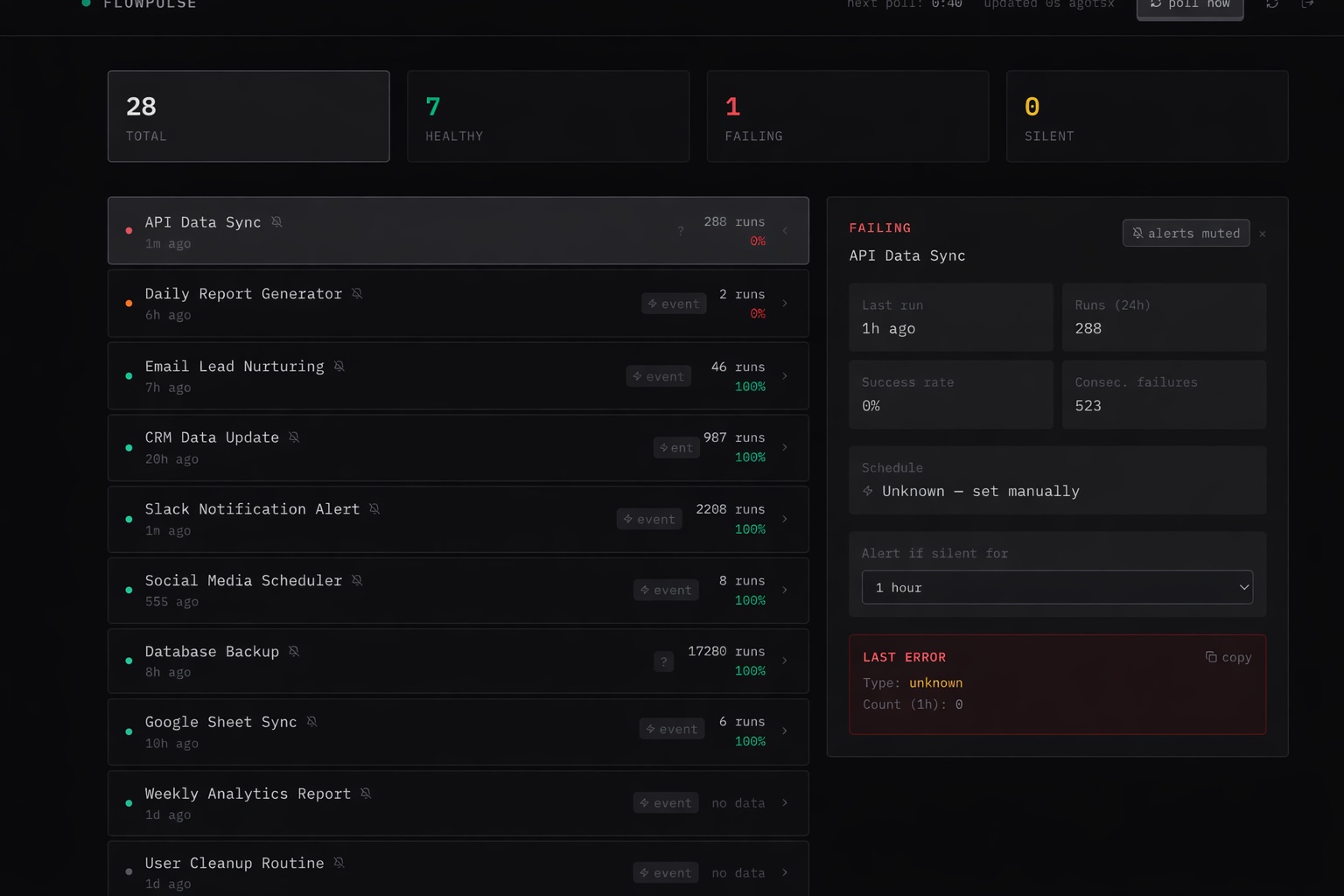Click the muted bell icon next to API Data Sync

[276, 222]
